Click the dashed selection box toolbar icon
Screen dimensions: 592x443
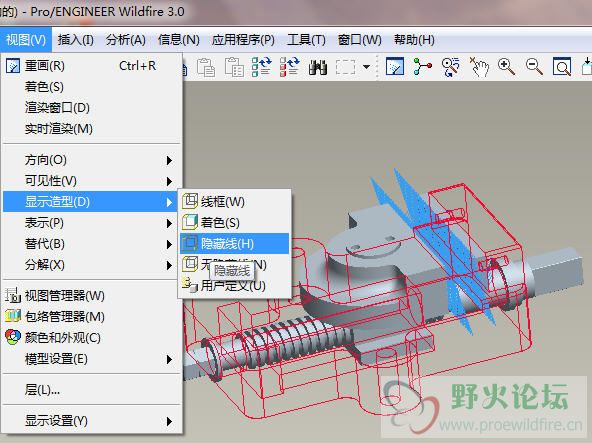point(345,67)
